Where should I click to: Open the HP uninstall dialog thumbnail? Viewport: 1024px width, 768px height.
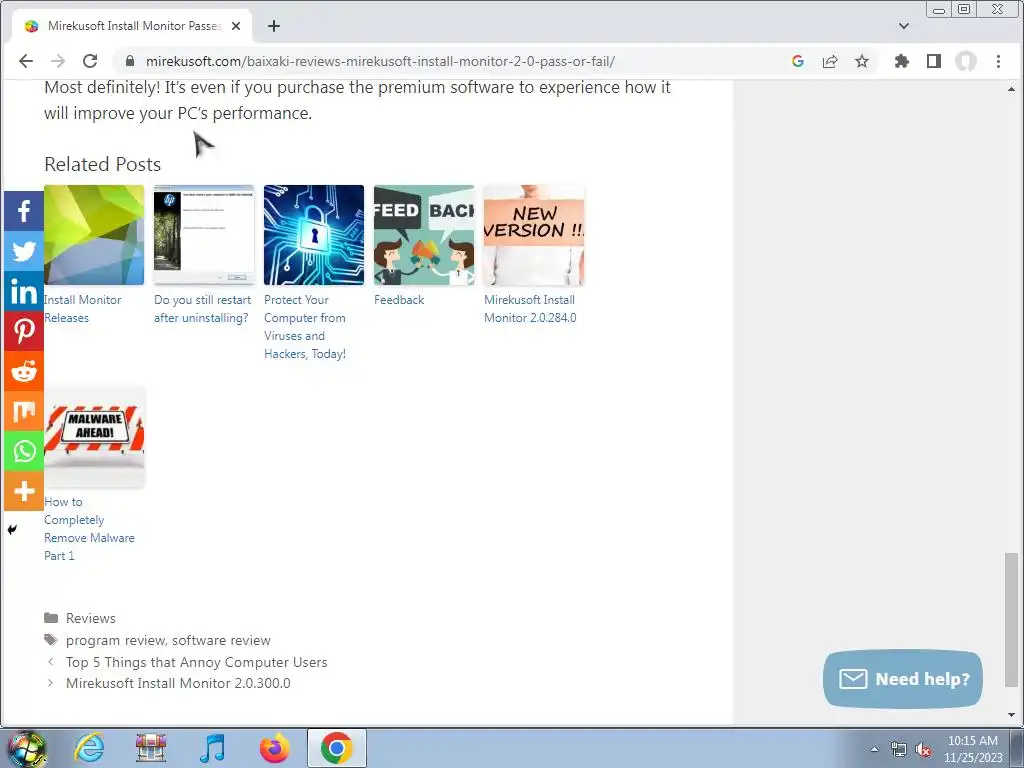204,235
